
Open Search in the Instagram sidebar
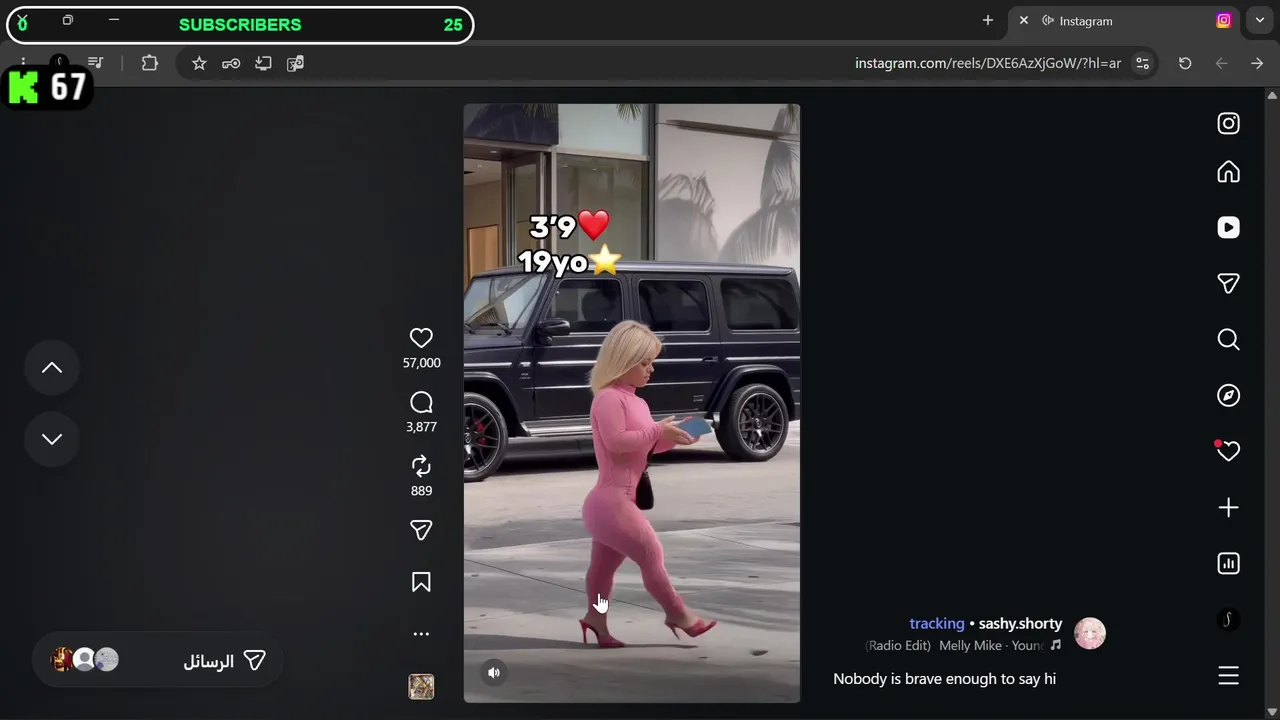pos(1228,340)
